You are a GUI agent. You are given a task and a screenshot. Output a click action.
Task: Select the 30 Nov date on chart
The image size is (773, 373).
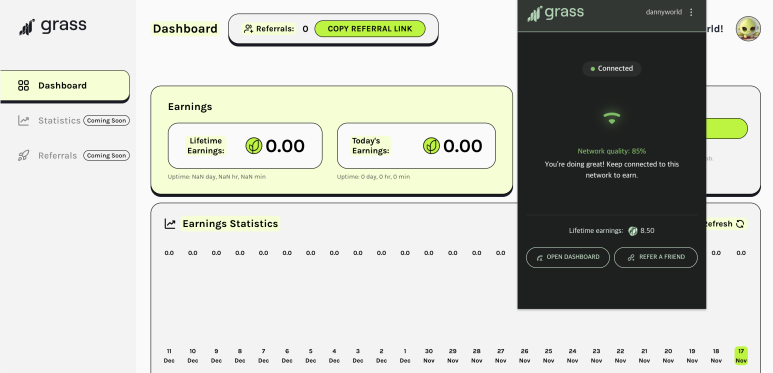(x=429, y=356)
